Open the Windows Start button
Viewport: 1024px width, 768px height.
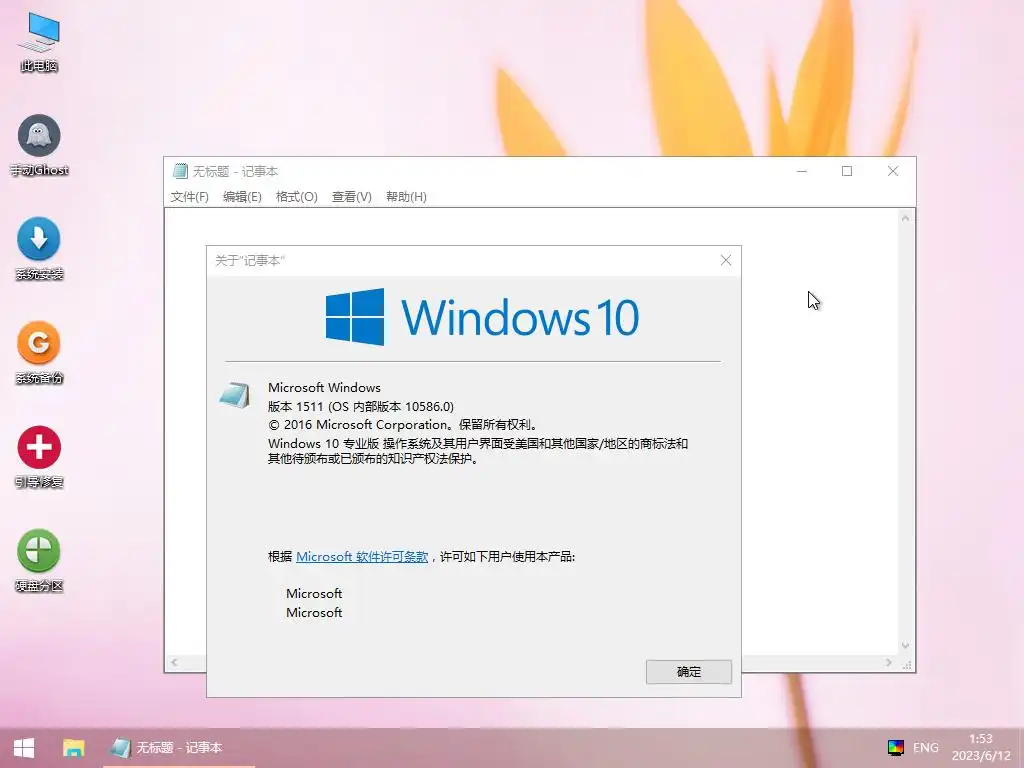(24, 748)
